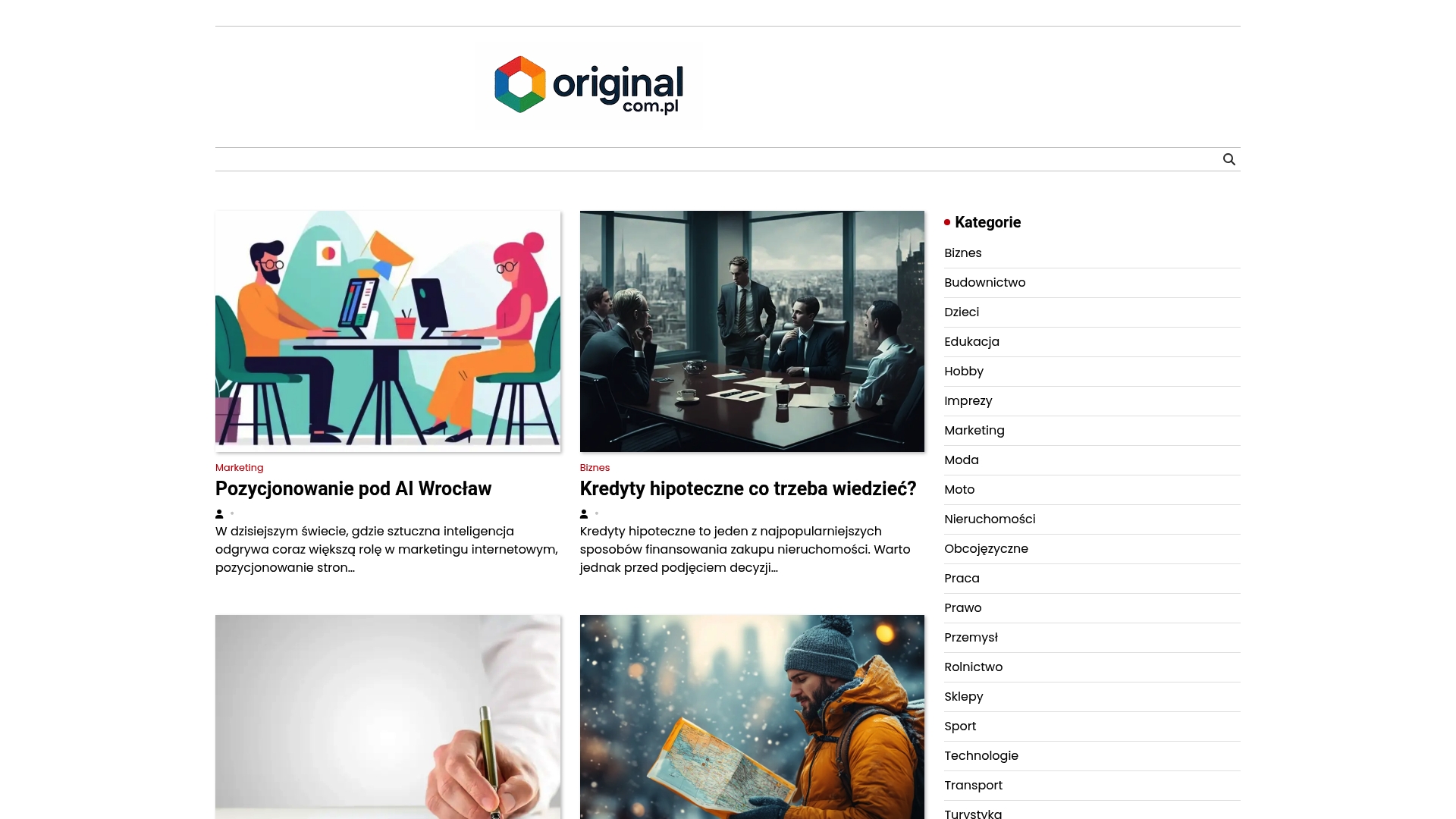Visit the Sport category link
This screenshot has height=819, width=1456.
tap(960, 726)
